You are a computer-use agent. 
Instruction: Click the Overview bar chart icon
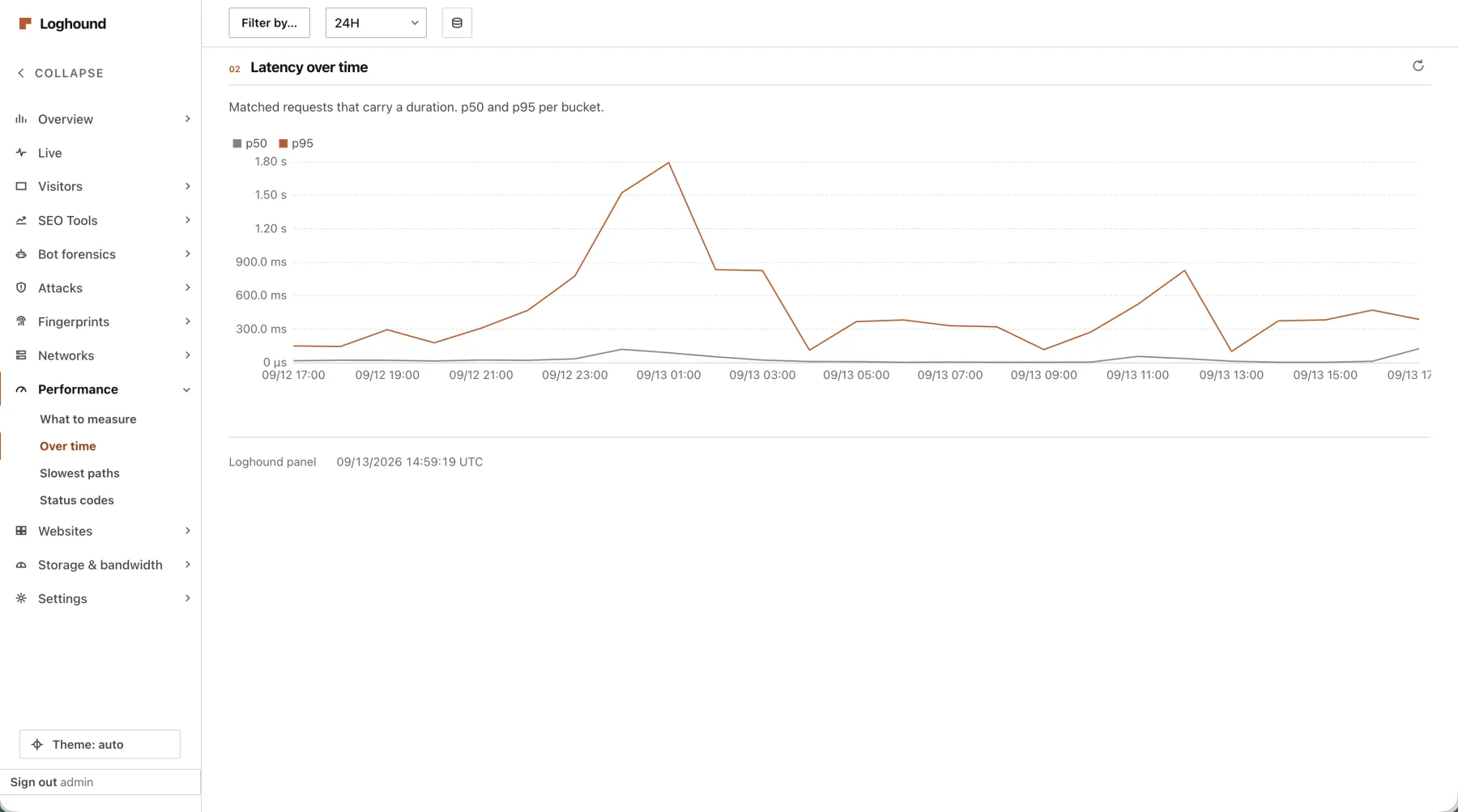(x=21, y=119)
